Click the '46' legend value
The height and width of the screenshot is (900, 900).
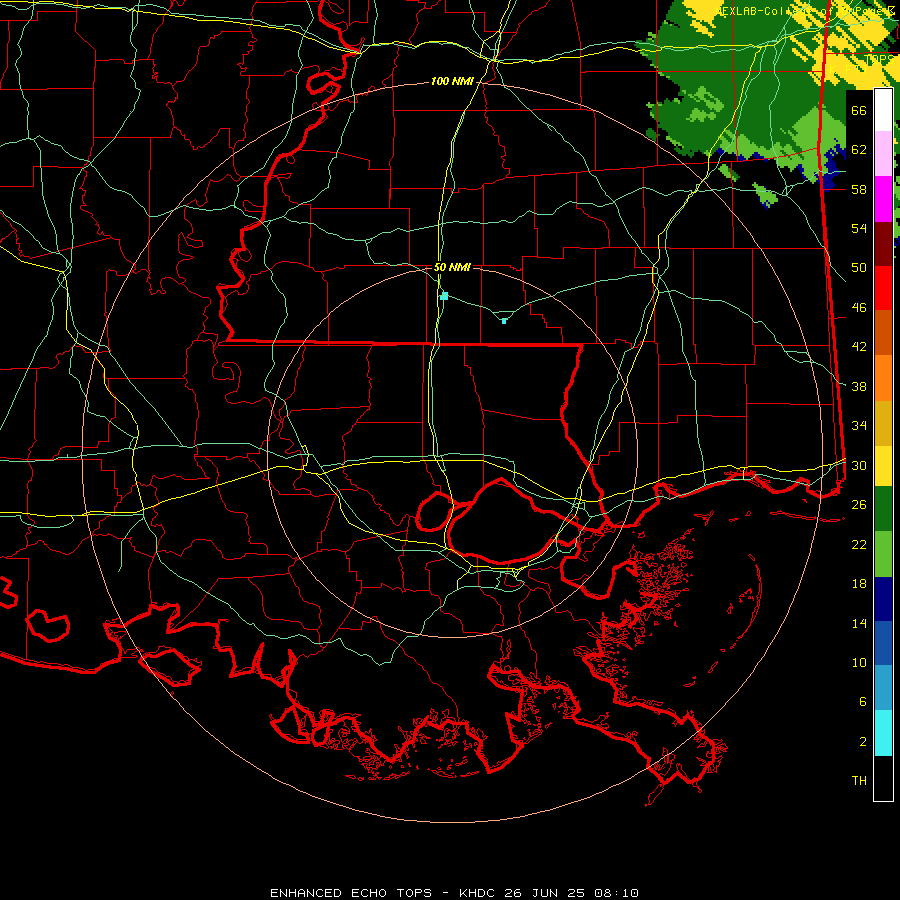tap(859, 307)
